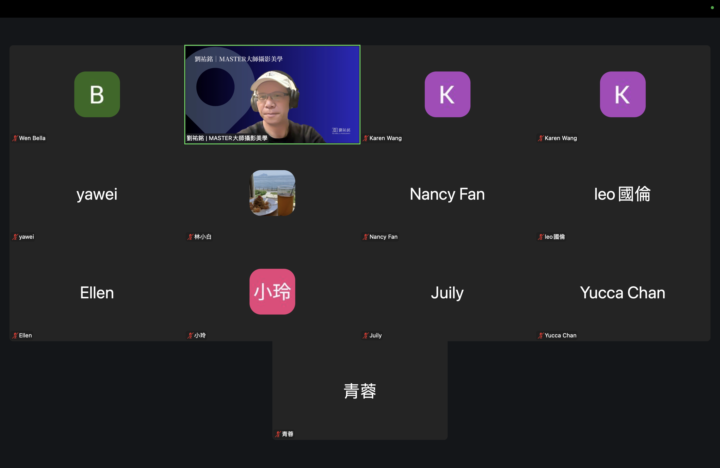The image size is (720, 468).
Task: Click Wen Bella's green B avatar
Action: point(97,94)
